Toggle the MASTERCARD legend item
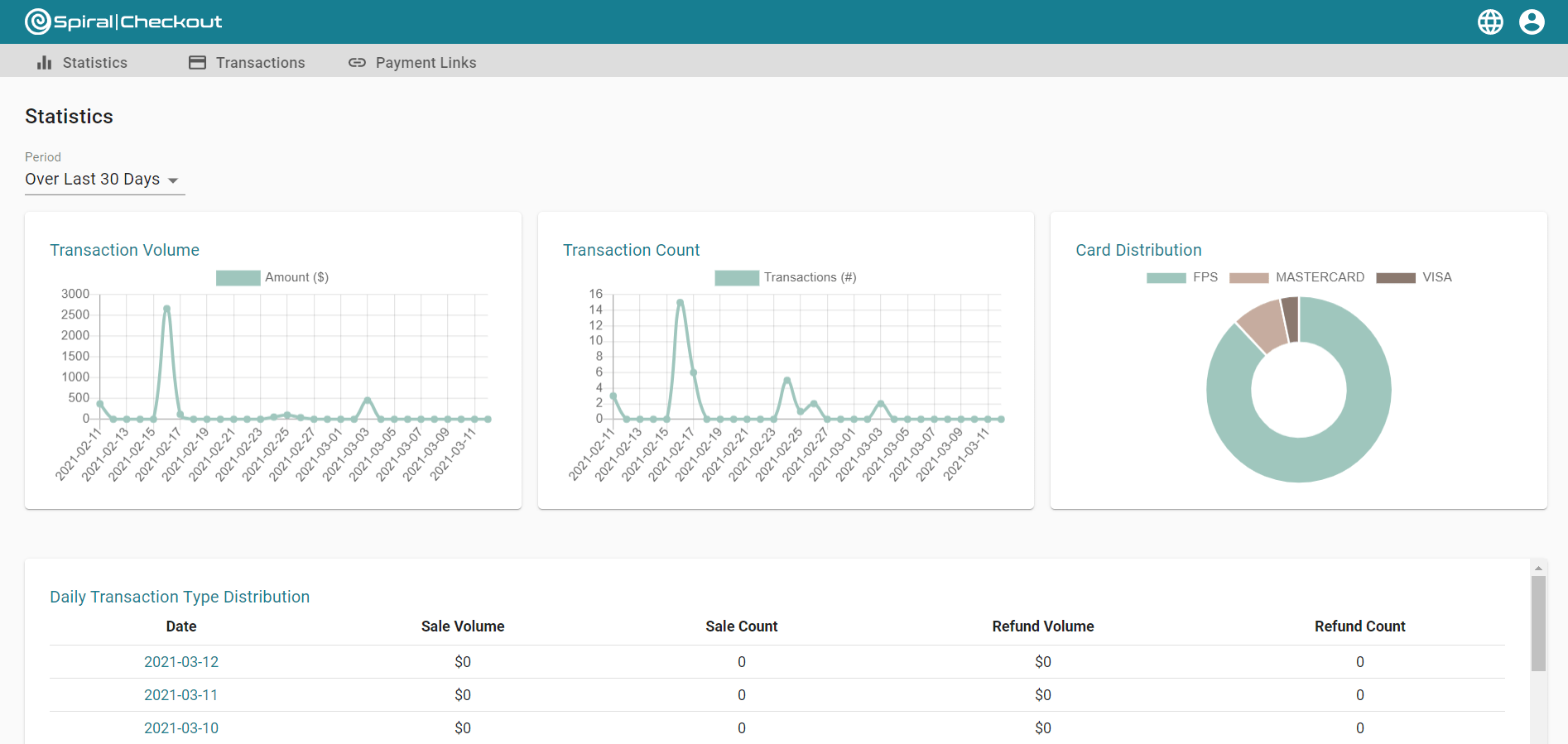The image size is (1568, 744). pyautogui.click(x=1296, y=278)
